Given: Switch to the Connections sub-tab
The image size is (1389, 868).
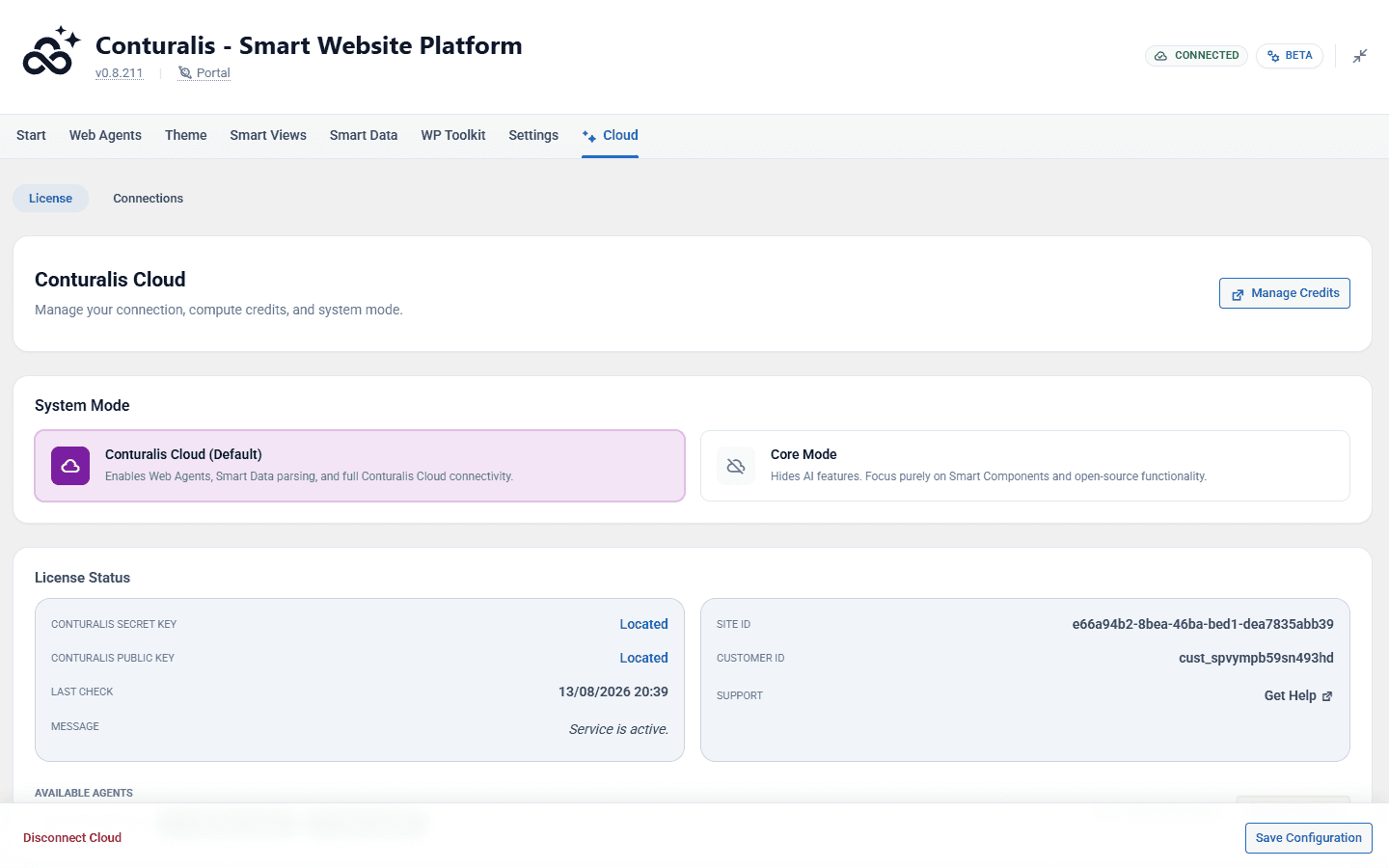Looking at the screenshot, I should 148,199.
